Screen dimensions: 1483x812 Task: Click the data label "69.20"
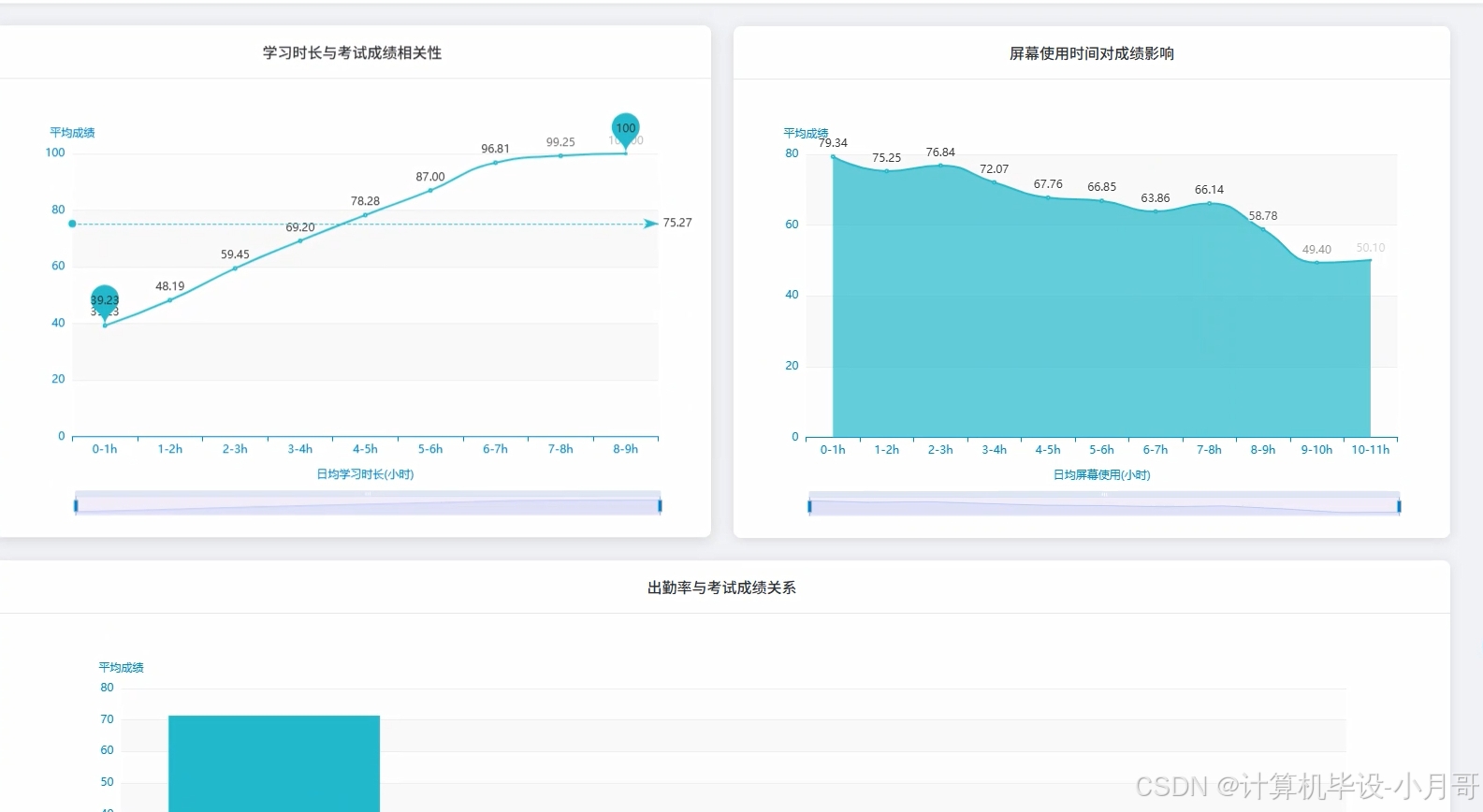coord(300,227)
